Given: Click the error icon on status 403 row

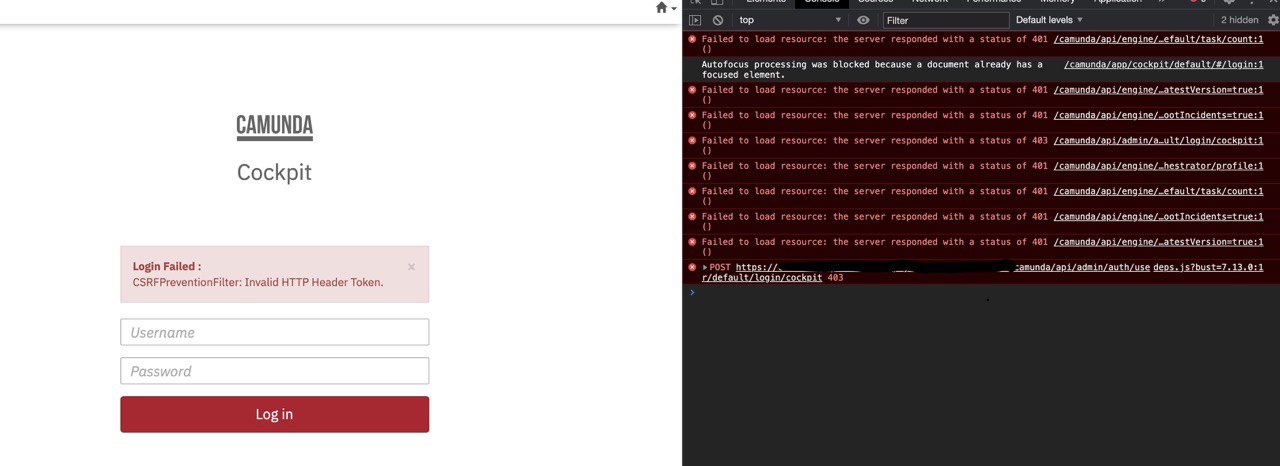Looking at the screenshot, I should point(692,141).
